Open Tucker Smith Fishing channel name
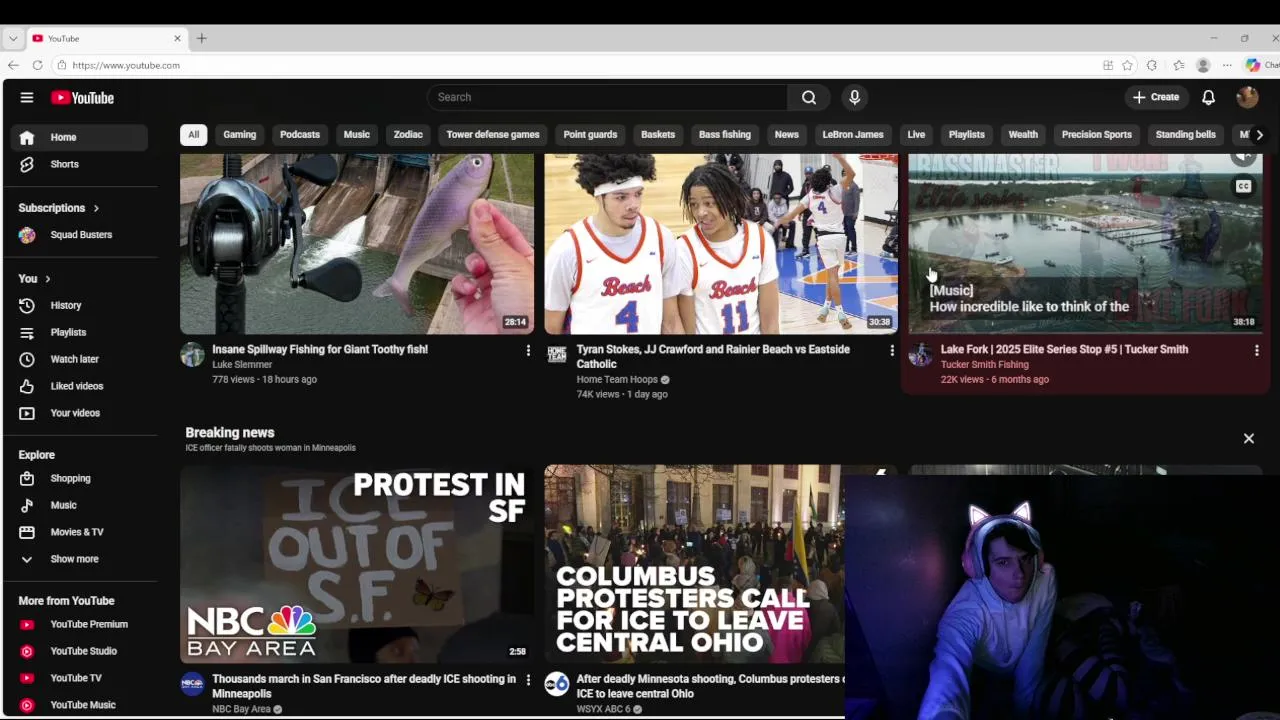Screen dimensions: 1280x720 tap(984, 365)
